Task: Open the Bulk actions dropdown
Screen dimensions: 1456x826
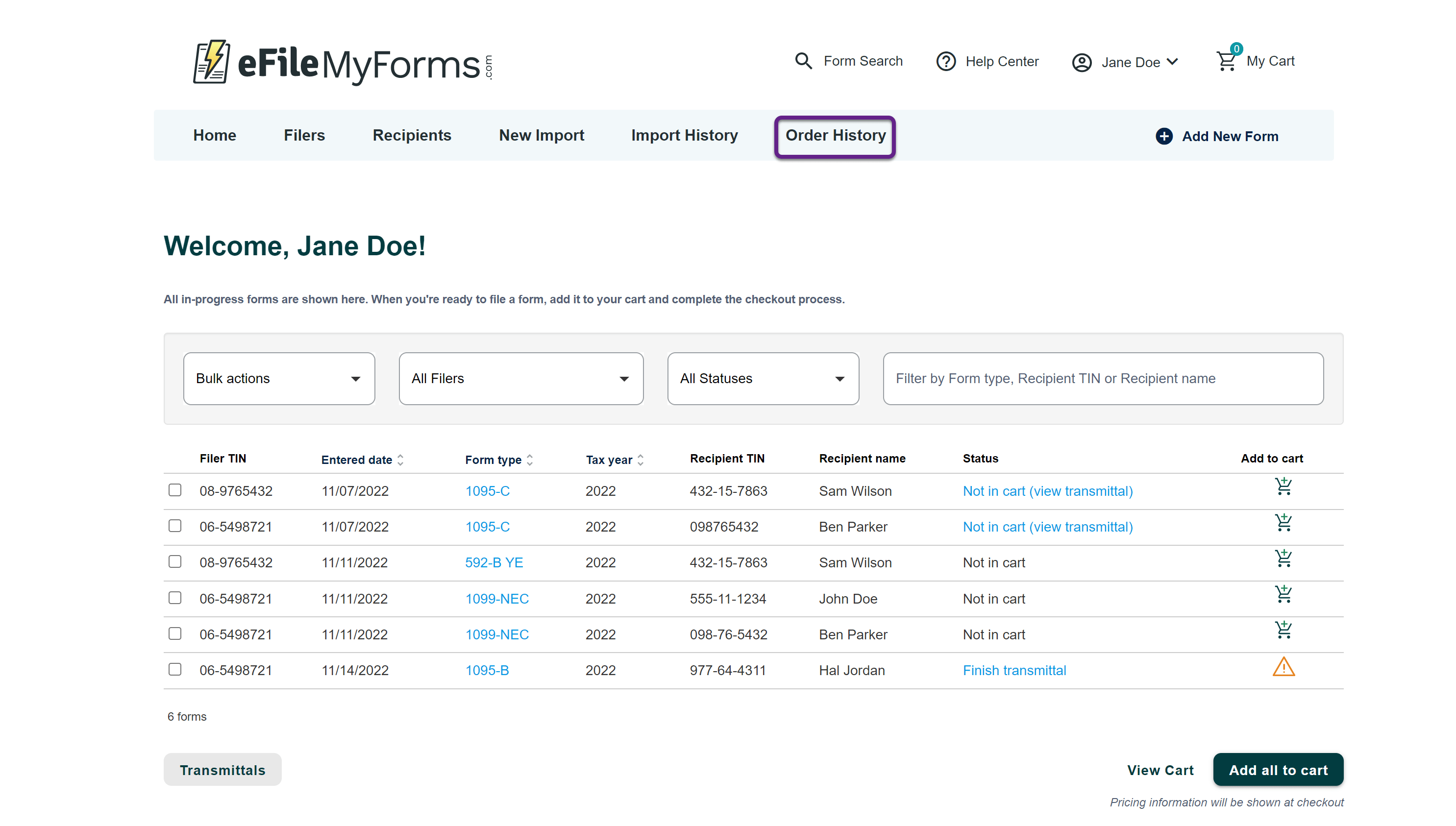Action: pos(278,378)
